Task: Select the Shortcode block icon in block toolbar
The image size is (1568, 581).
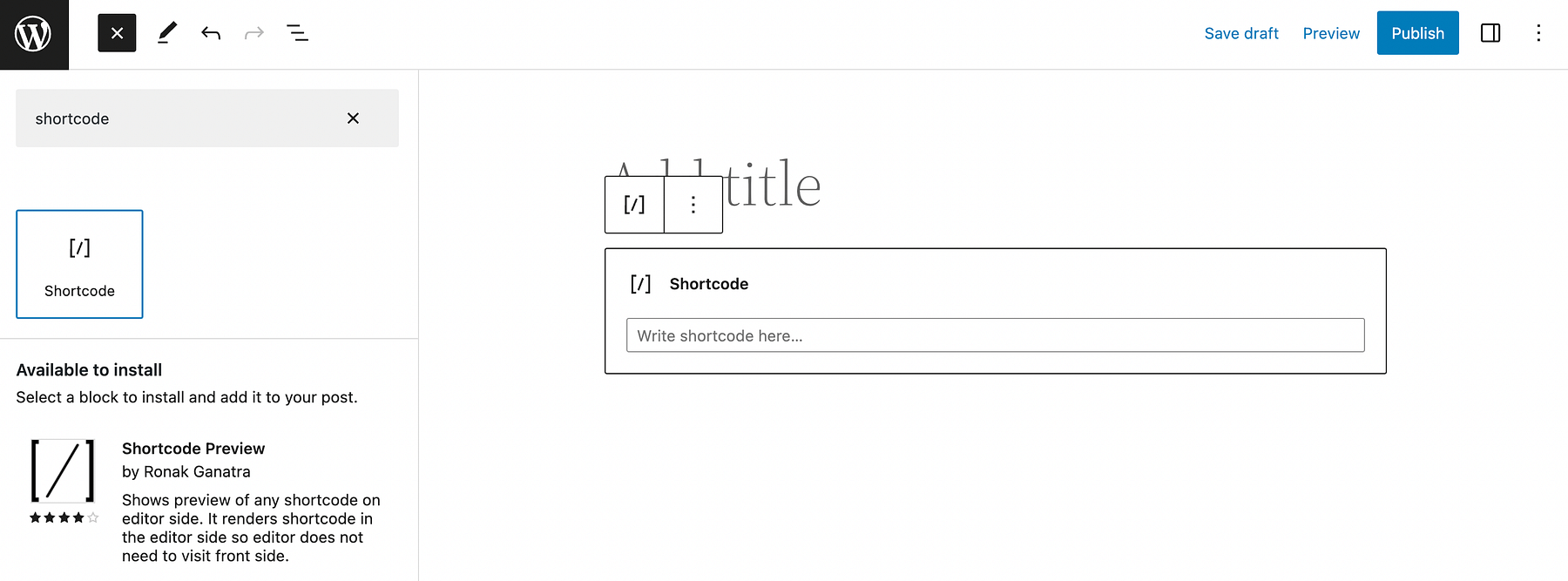Action: (x=634, y=204)
